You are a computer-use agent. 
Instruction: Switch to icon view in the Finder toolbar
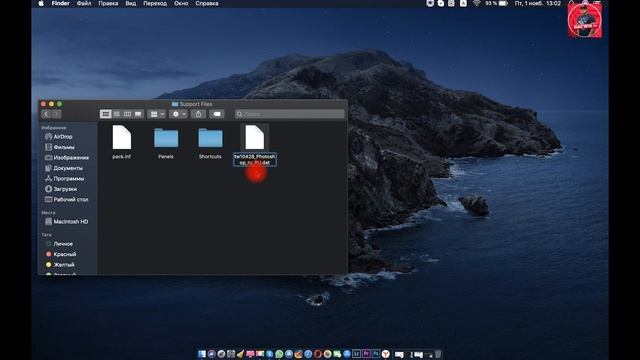(x=105, y=114)
